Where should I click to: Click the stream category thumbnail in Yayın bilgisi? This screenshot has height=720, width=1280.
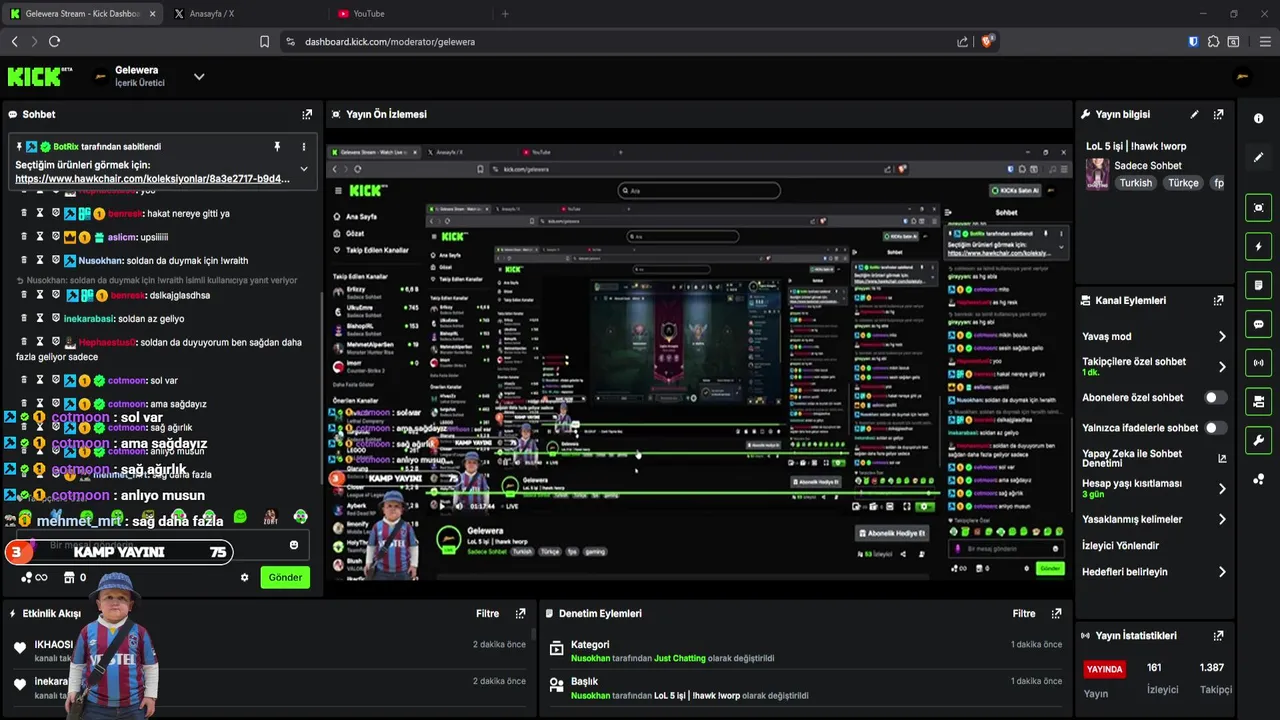point(1097,174)
